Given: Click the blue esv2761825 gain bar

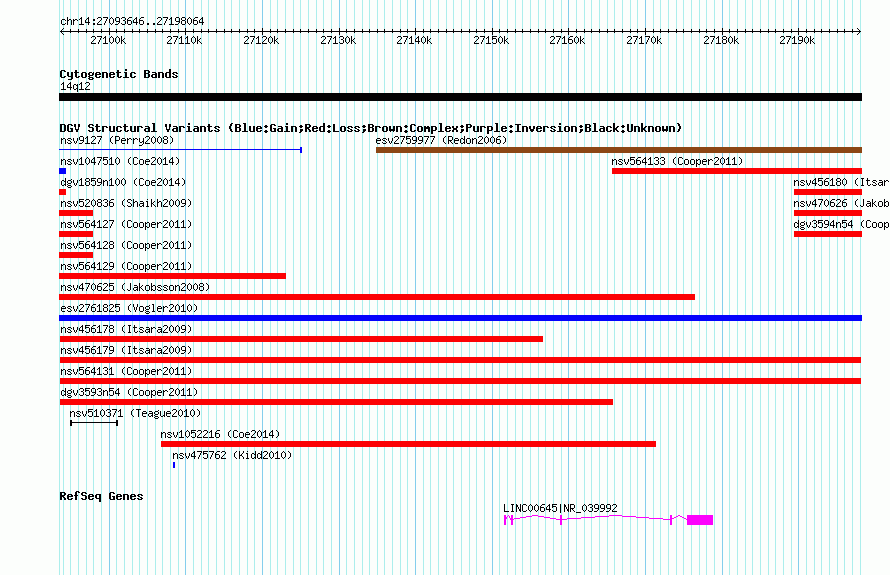Looking at the screenshot, I should tap(461, 318).
